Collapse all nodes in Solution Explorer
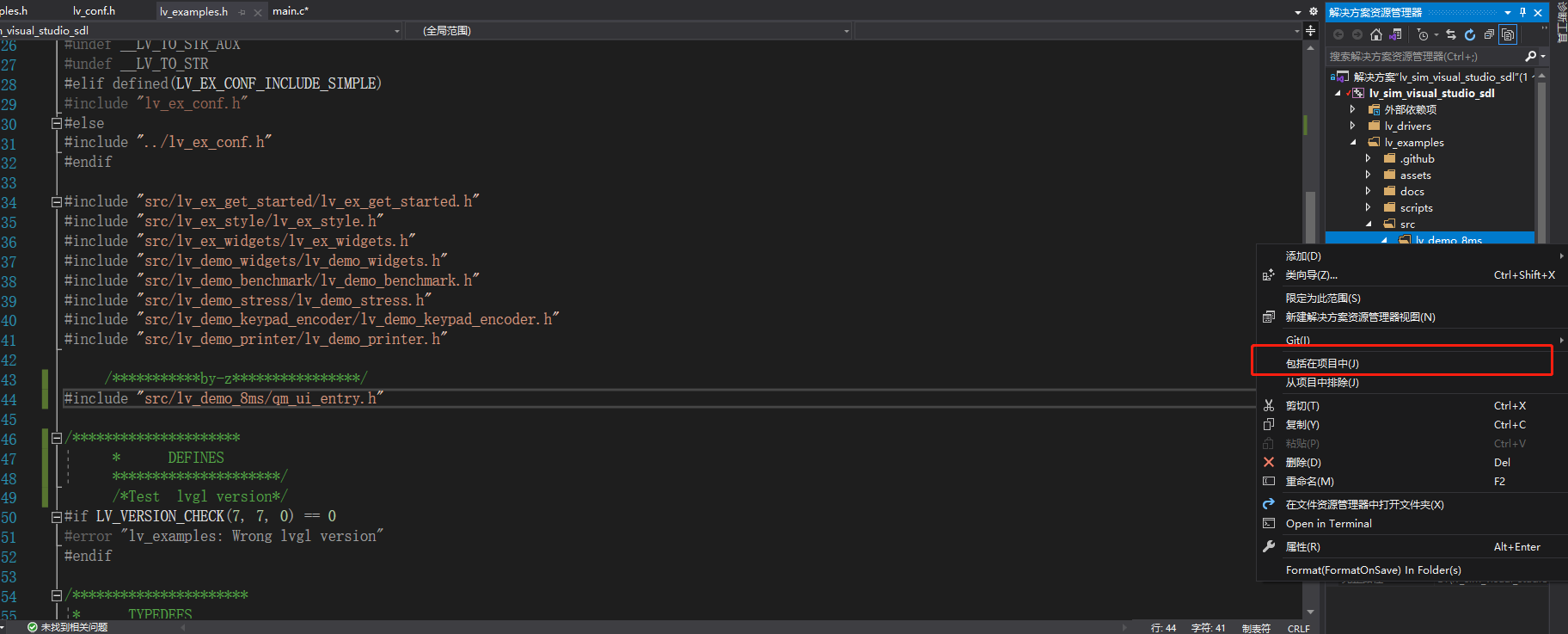This screenshot has height=634, width=1568. [x=1489, y=34]
